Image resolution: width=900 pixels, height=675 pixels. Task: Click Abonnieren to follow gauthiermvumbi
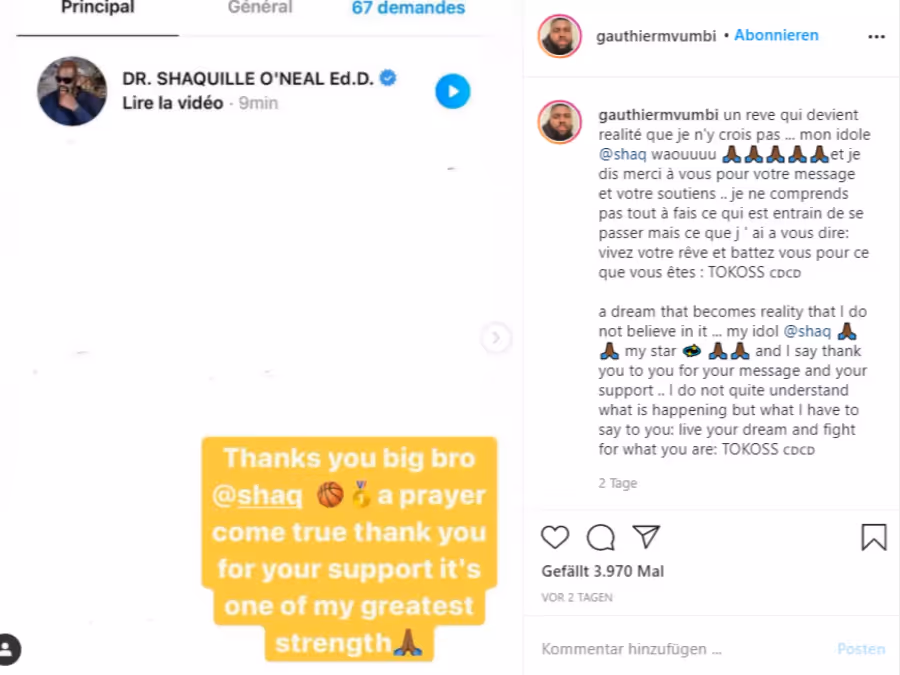[x=776, y=35]
